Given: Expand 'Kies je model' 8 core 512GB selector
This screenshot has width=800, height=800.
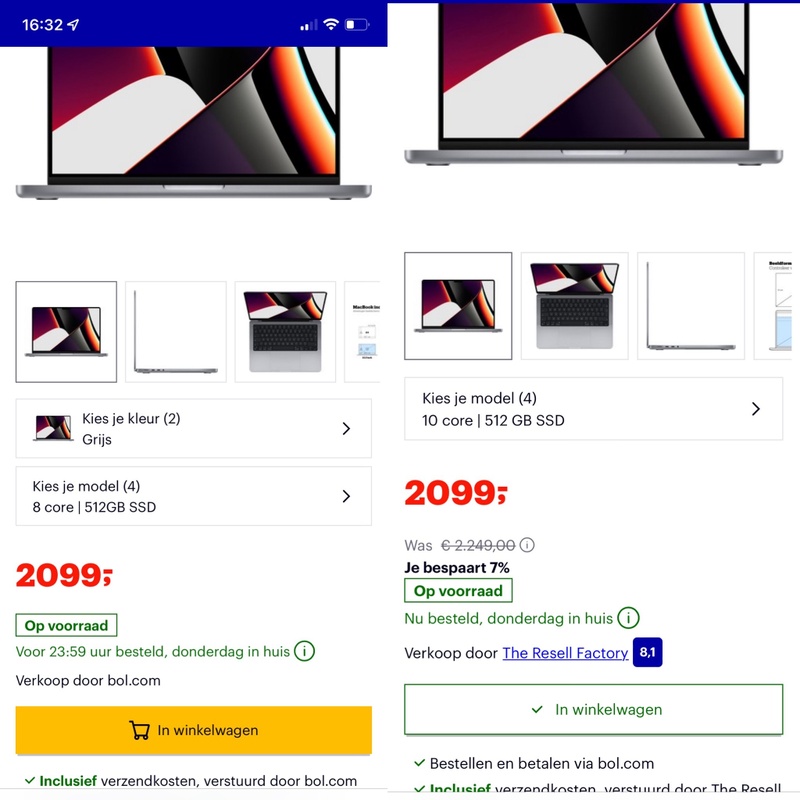Looking at the screenshot, I should [193, 496].
